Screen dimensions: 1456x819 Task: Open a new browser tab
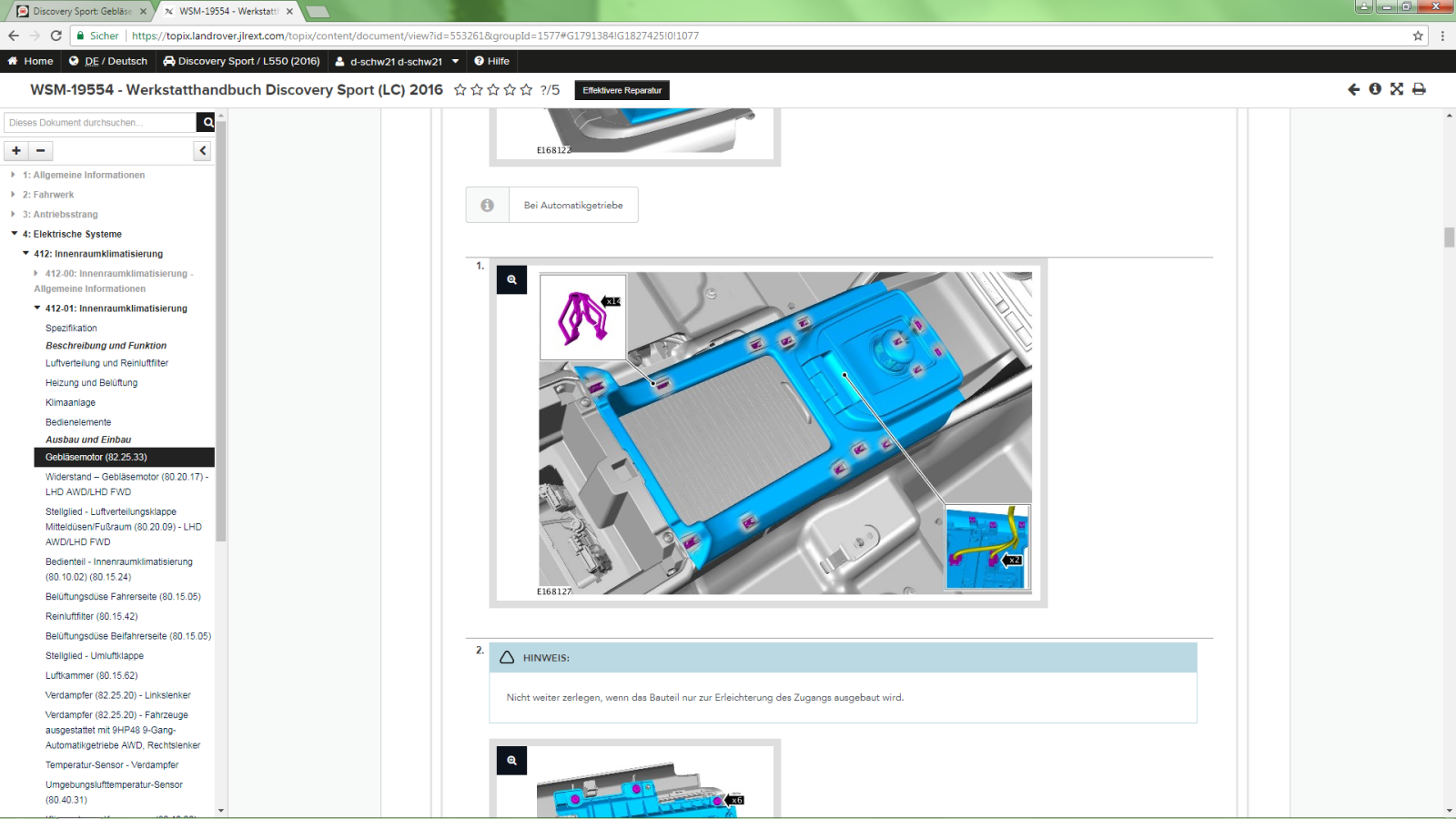pyautogui.click(x=317, y=12)
